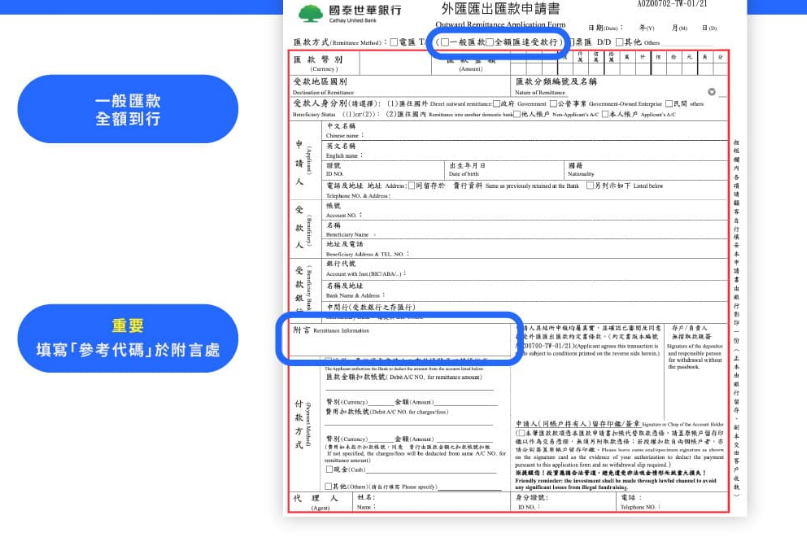Click the form number A0Z00702-TW-01/21
807x545 pixels.
pos(672,4)
